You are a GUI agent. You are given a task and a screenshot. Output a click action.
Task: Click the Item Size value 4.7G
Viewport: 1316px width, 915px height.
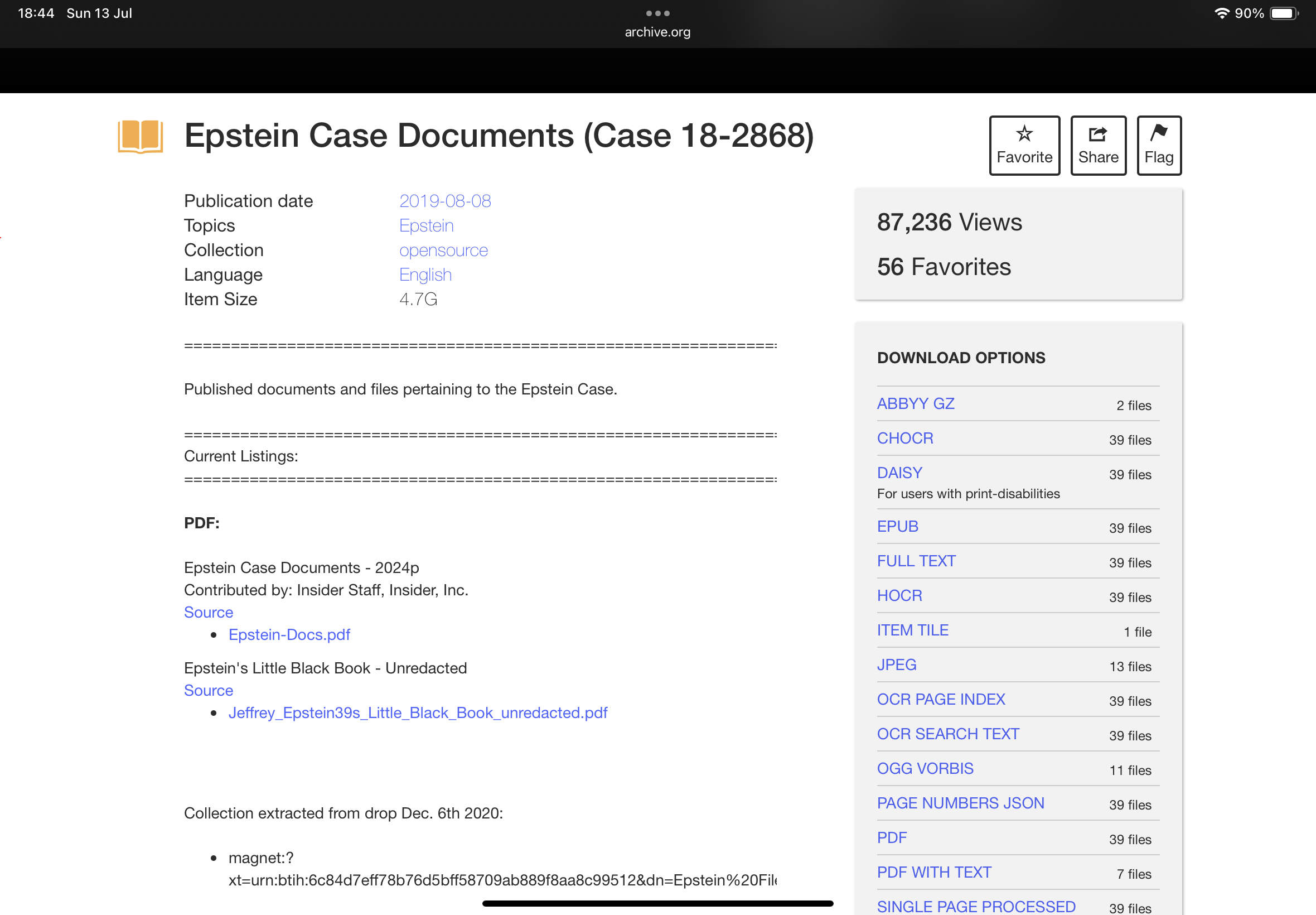418,299
